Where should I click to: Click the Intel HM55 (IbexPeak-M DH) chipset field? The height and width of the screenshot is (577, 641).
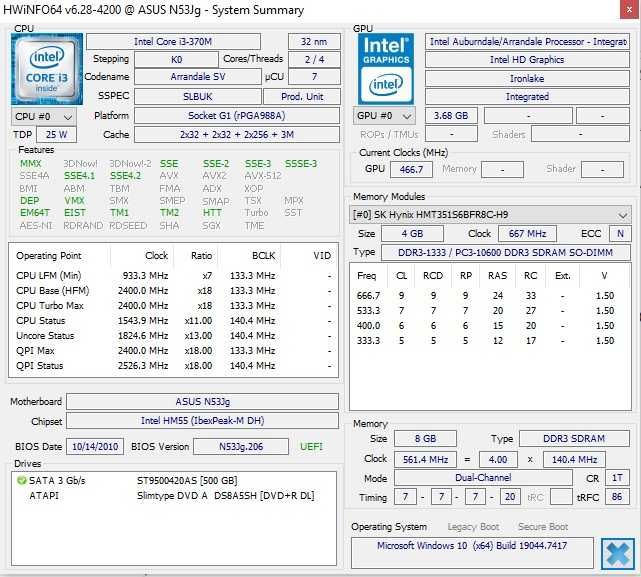click(x=202, y=421)
